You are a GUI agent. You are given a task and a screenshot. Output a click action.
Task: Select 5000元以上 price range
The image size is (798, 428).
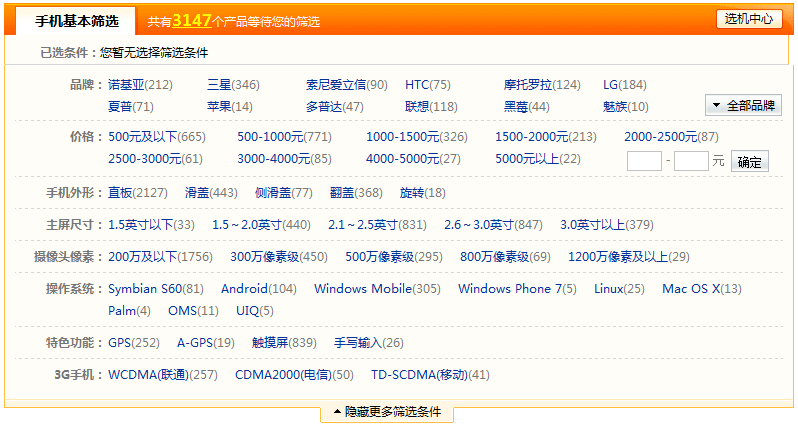[526, 159]
